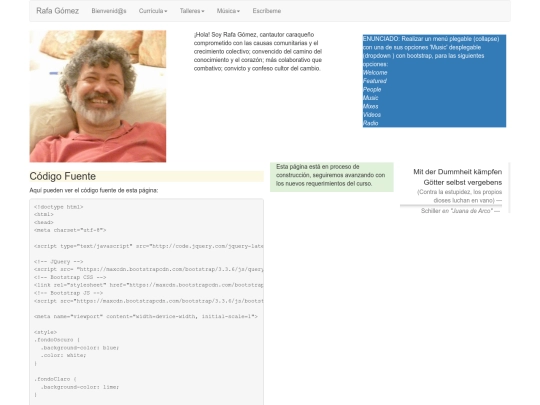Click the People option in blue box

(x=372, y=90)
